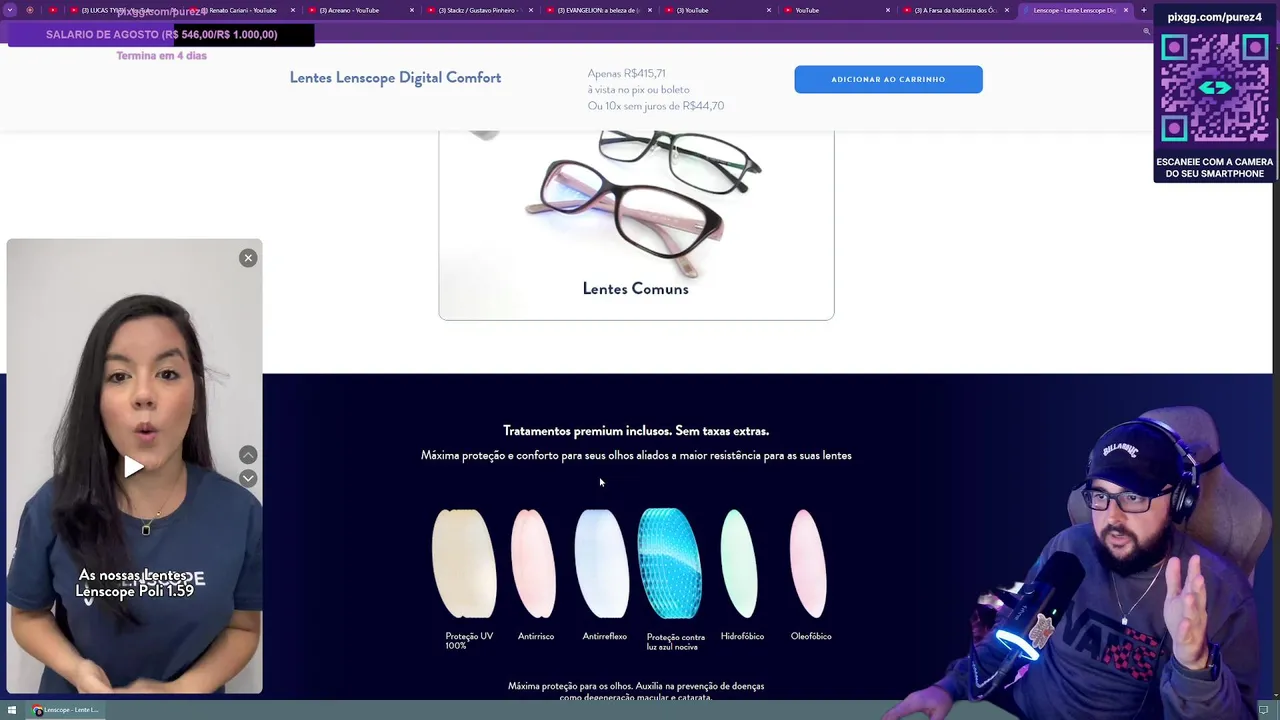
Task: Go to previous video with up chevron
Action: pos(248,455)
